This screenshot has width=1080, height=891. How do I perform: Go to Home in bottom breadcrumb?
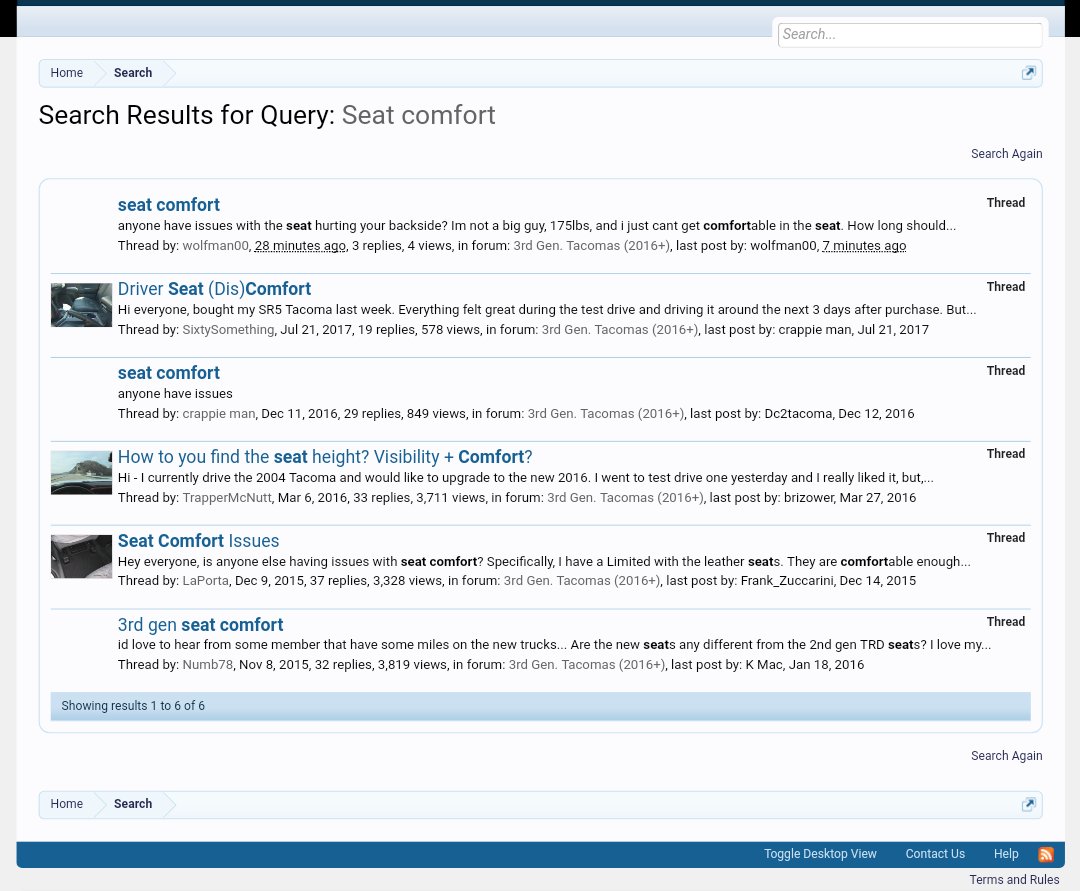point(66,804)
